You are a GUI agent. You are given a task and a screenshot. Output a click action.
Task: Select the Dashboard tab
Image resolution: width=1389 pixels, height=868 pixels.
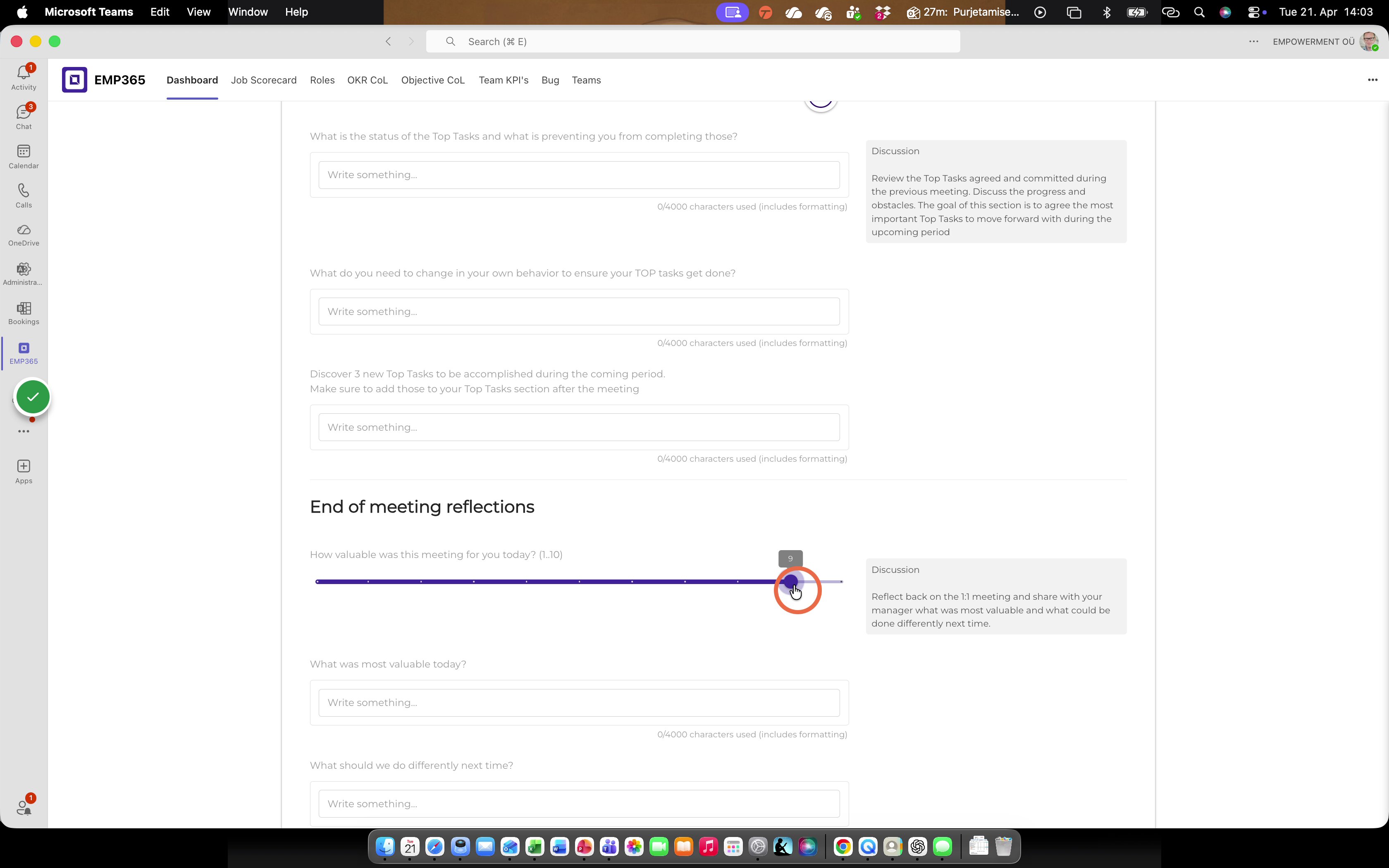tap(192, 80)
